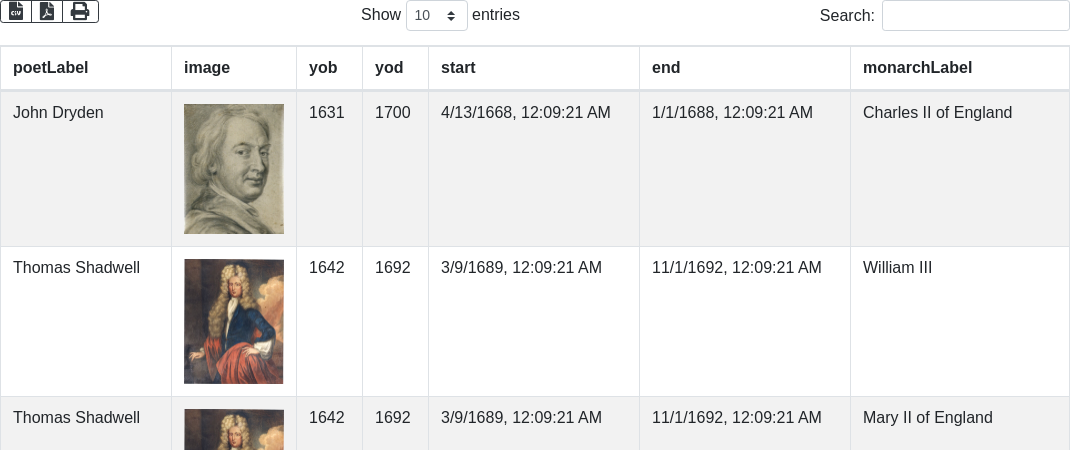
Task: Click John Dryden's start date 4/13/1668
Action: (525, 113)
